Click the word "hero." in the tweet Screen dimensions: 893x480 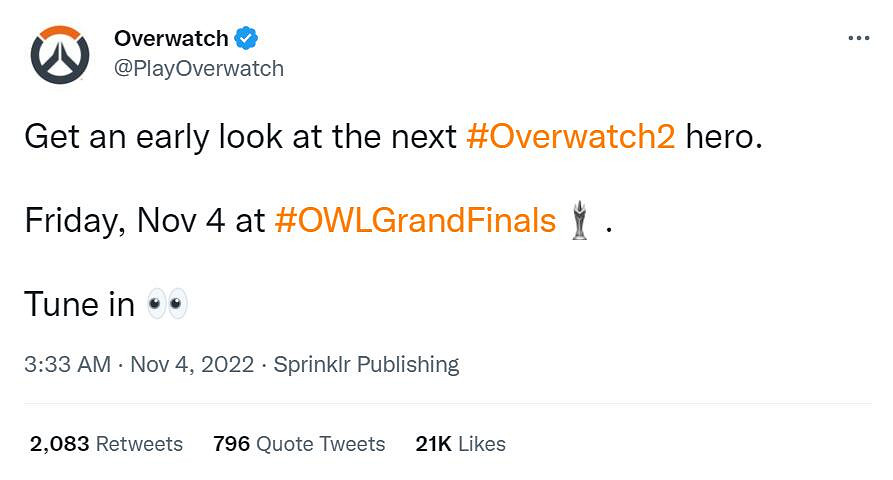(724, 136)
